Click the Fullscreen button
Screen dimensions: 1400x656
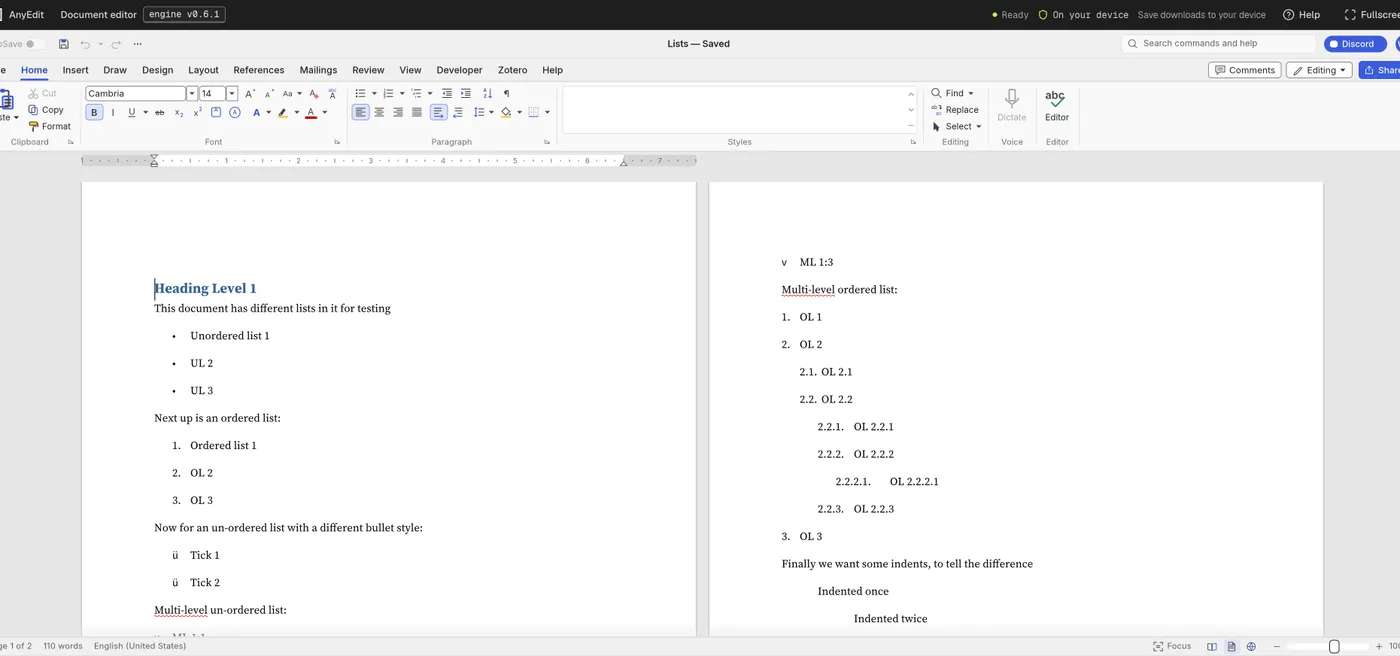pyautogui.click(x=1372, y=15)
